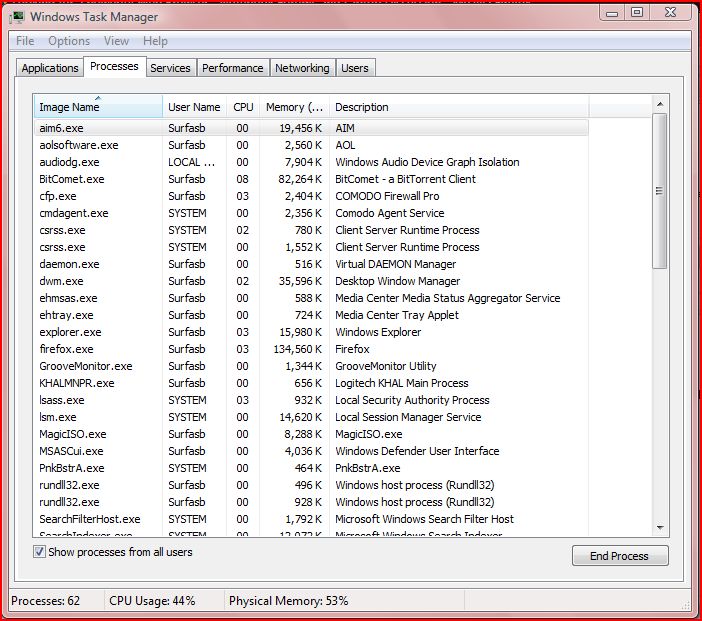Select rundll32.exe using 496 K memory

(311, 485)
